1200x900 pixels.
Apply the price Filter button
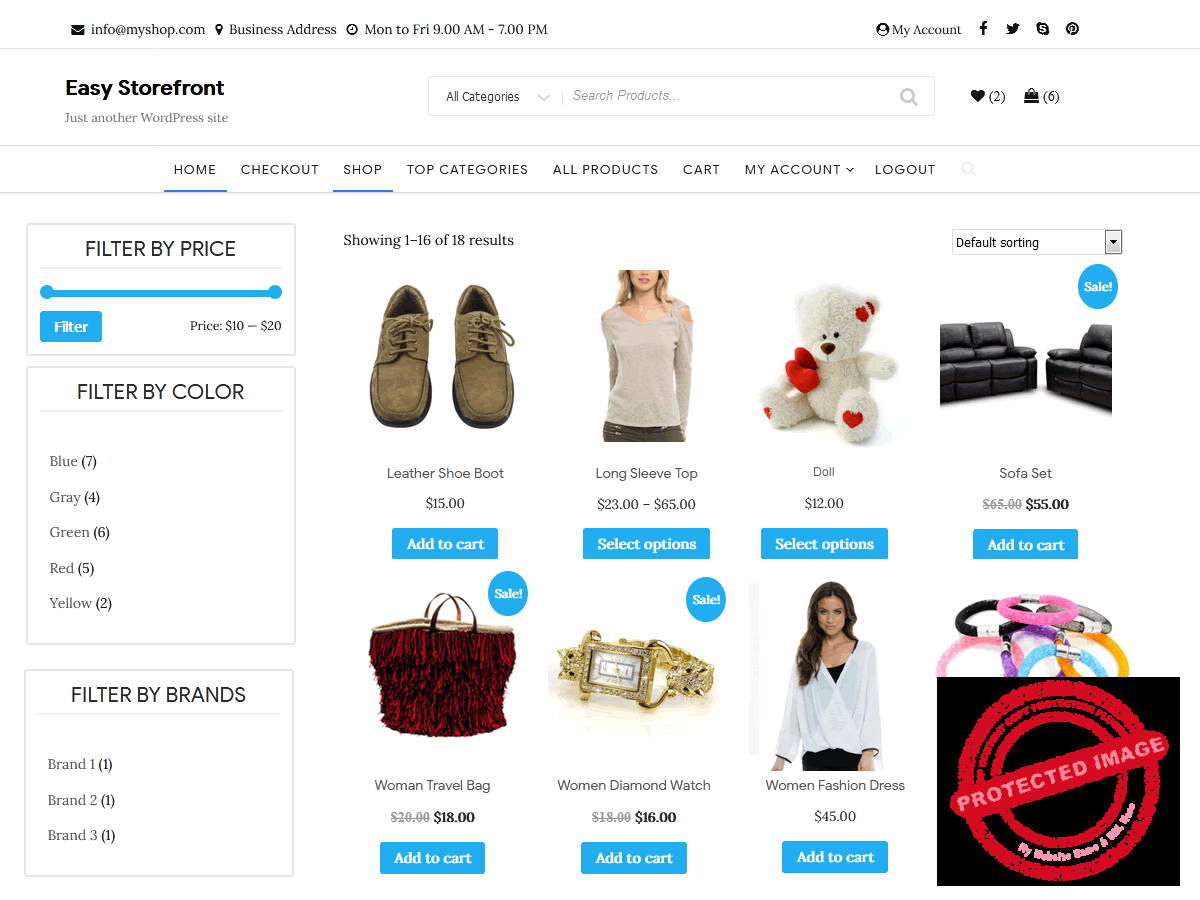click(71, 326)
